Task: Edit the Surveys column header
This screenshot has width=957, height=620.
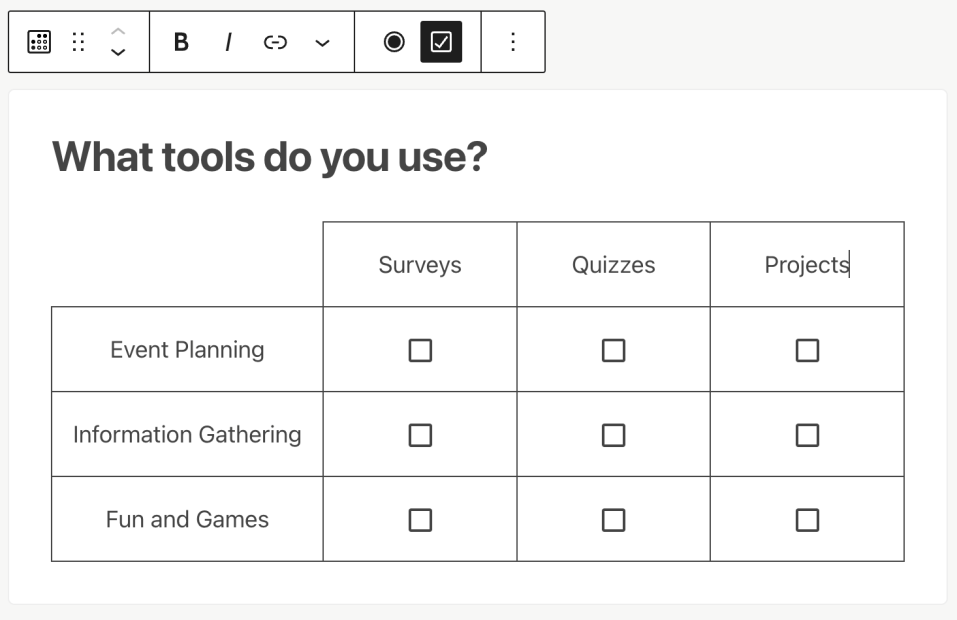Action: [x=420, y=265]
